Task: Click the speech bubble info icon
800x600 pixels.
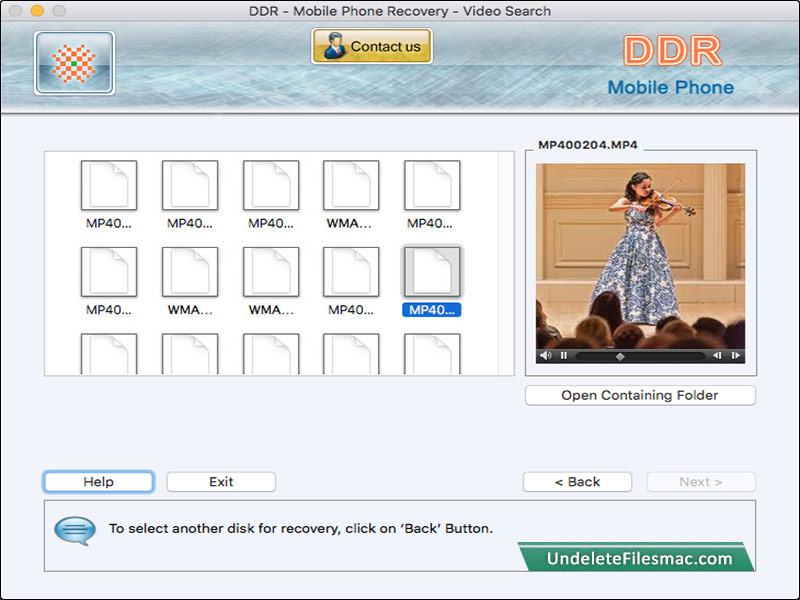Action: [x=74, y=528]
